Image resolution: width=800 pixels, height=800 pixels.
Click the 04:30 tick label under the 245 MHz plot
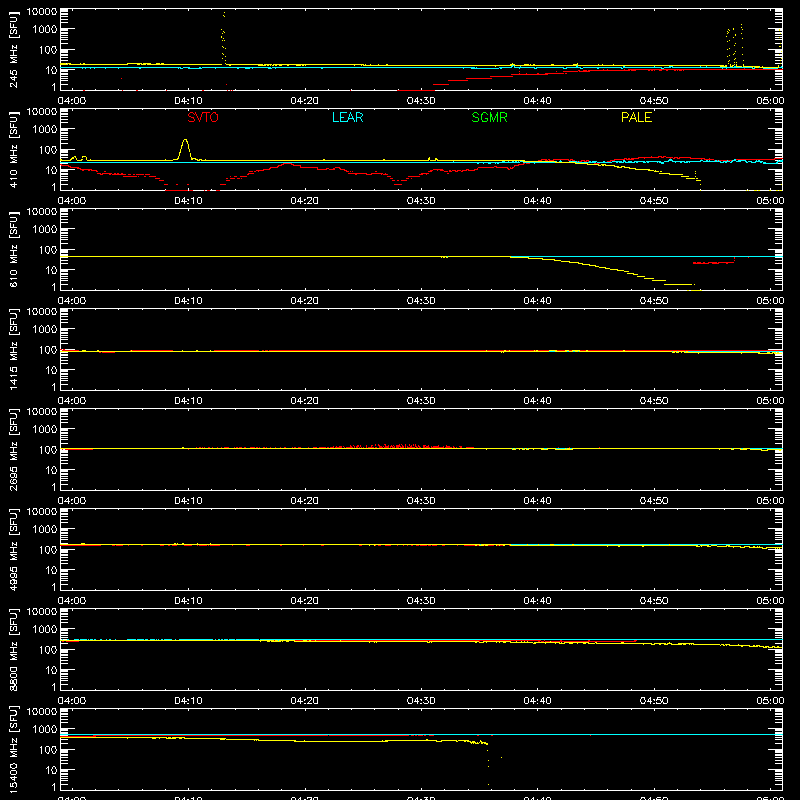pos(421,101)
